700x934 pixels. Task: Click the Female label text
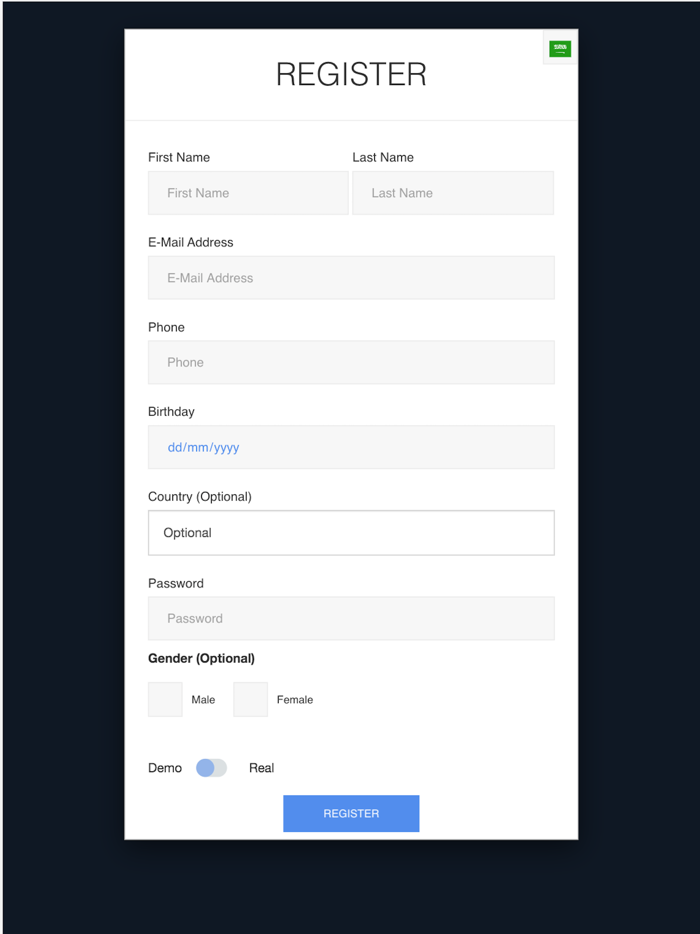tap(295, 699)
